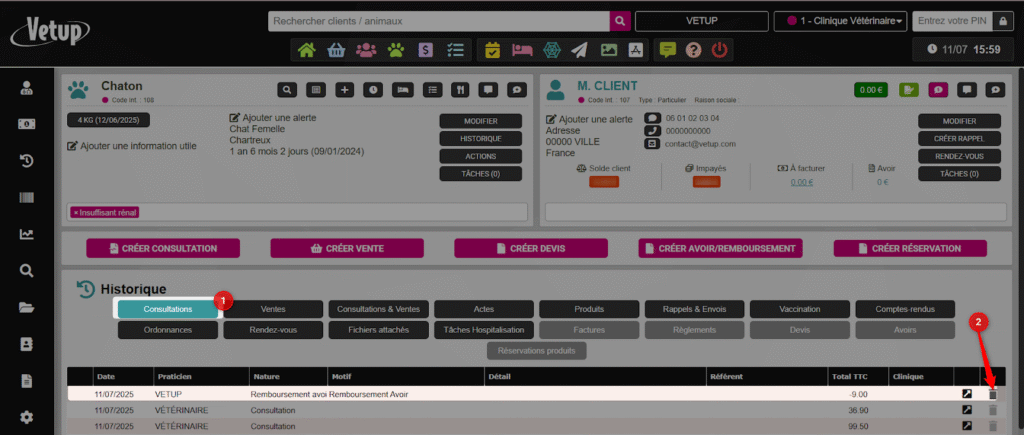Click the À facturer 0.00 € link
The width and height of the screenshot is (1024, 435).
point(802,182)
